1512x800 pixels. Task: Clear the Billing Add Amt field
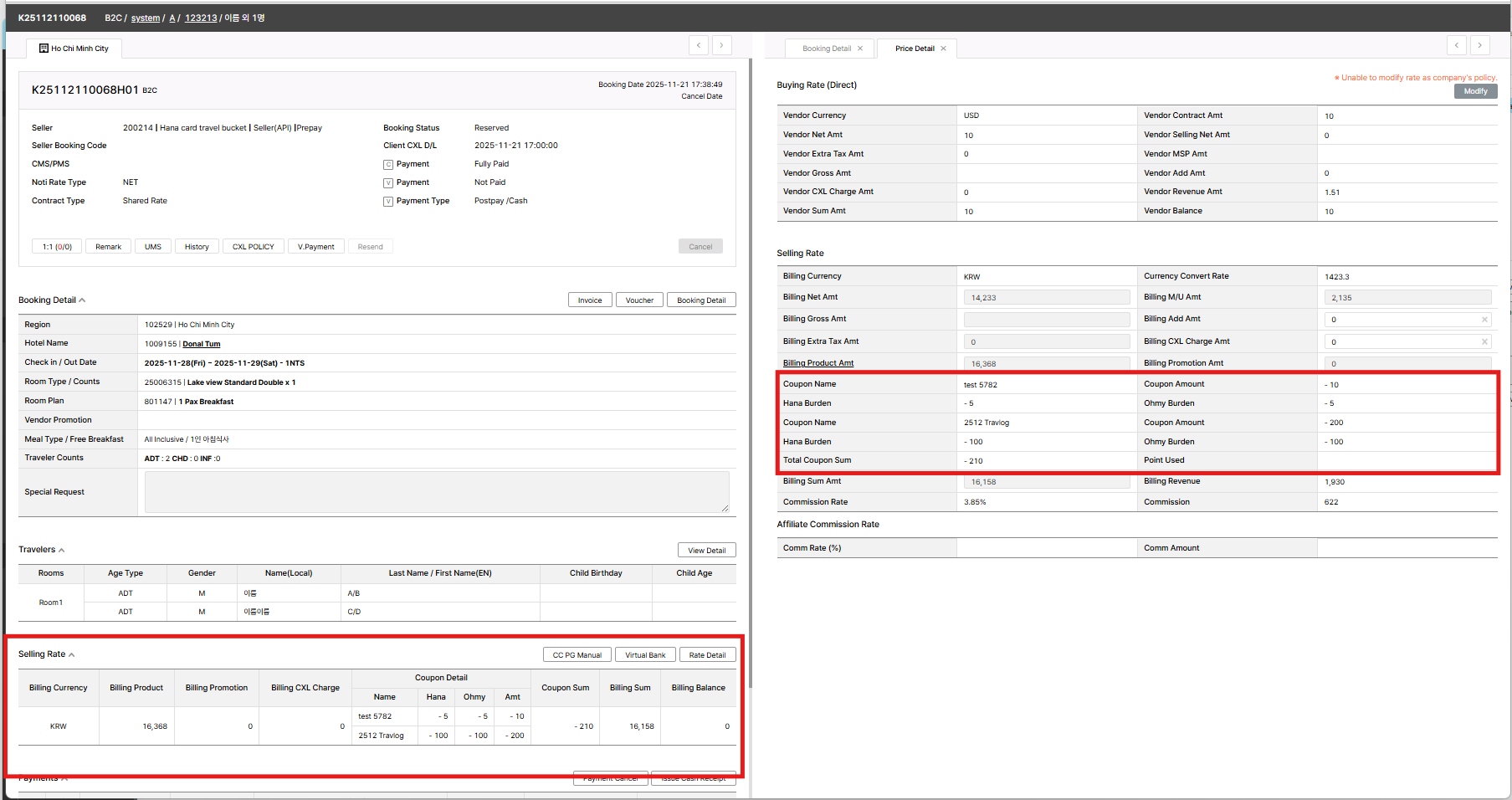(x=1484, y=320)
